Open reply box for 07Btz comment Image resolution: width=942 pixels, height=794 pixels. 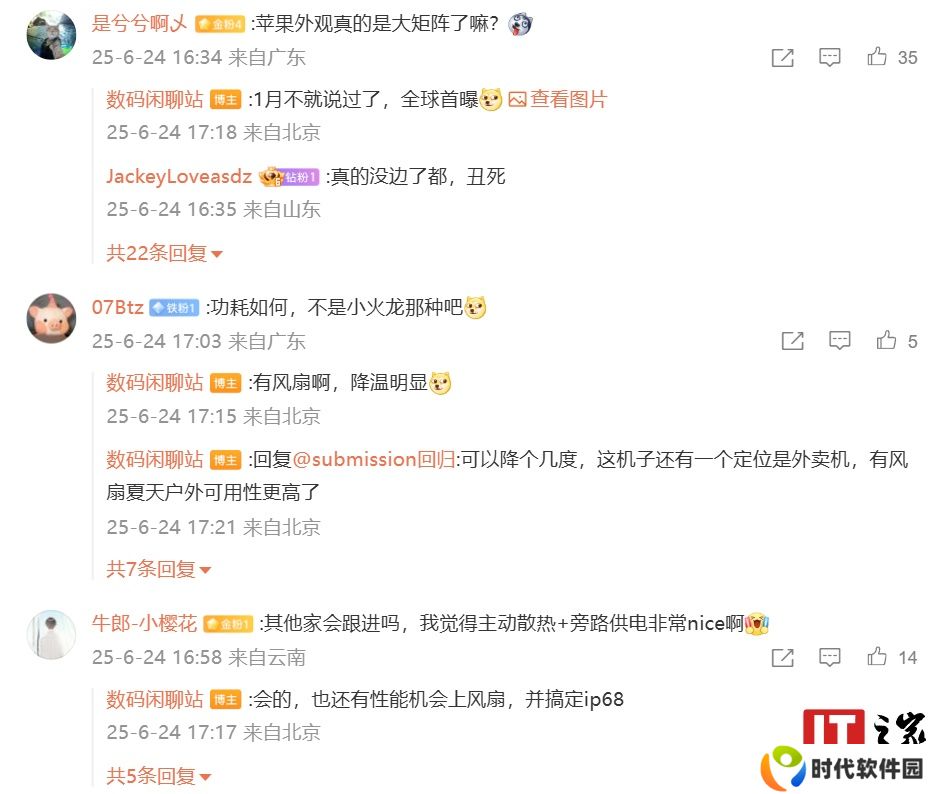[839, 341]
